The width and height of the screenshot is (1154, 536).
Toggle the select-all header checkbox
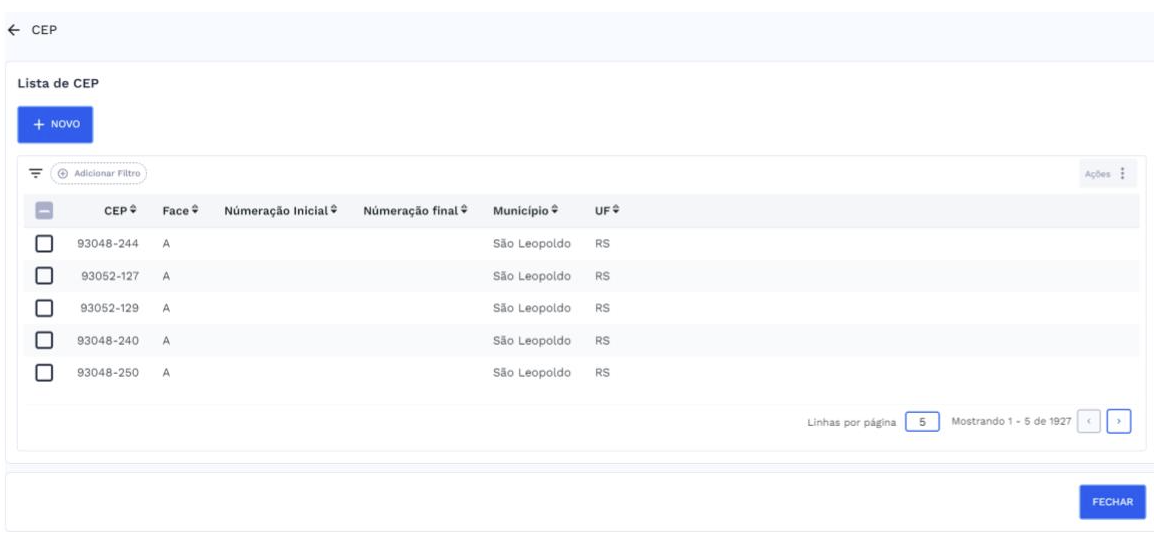44,211
